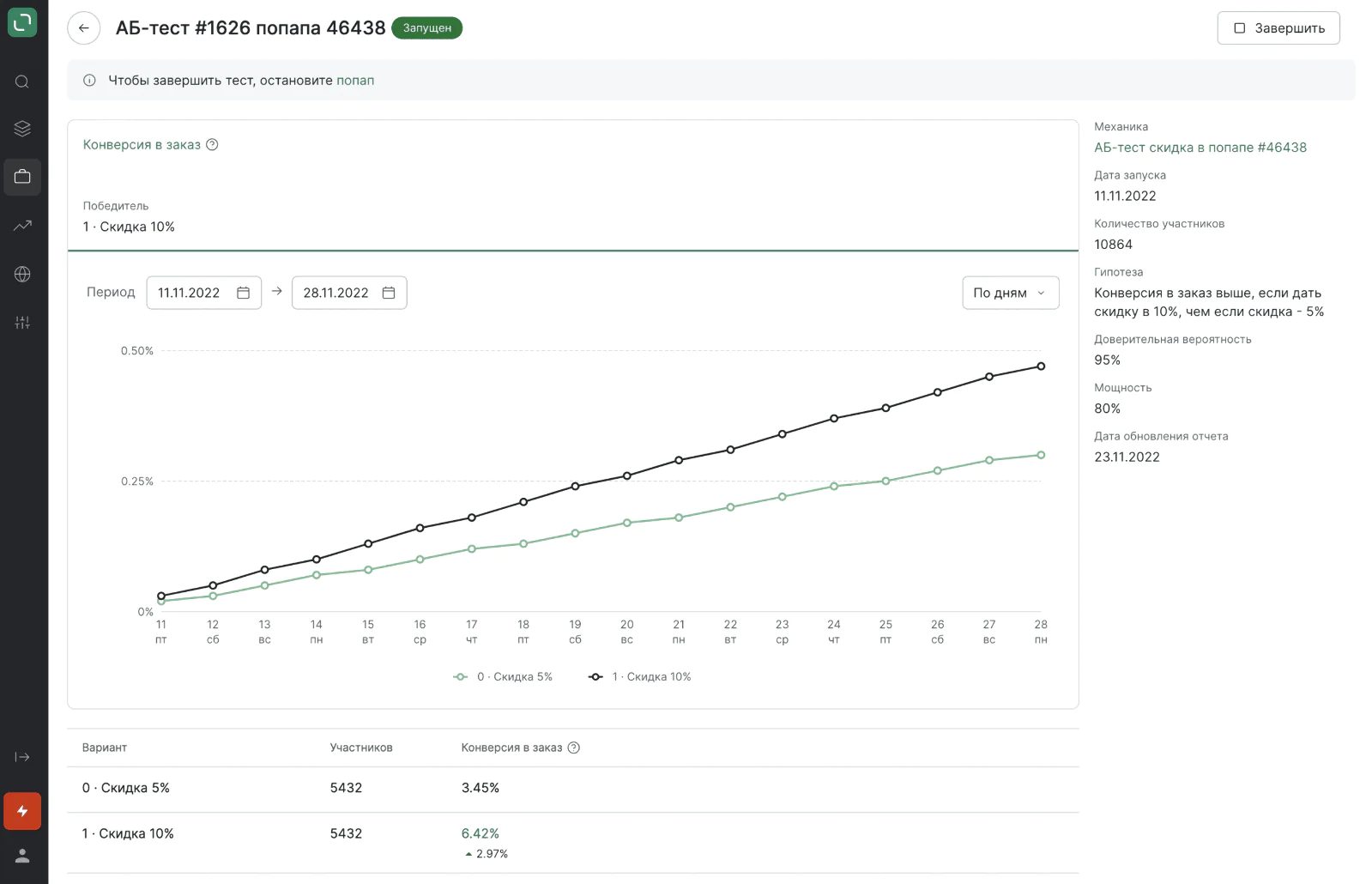This screenshot has height=884, width=1372.
Task: Click the globe icon in sidebar
Action: 22,274
